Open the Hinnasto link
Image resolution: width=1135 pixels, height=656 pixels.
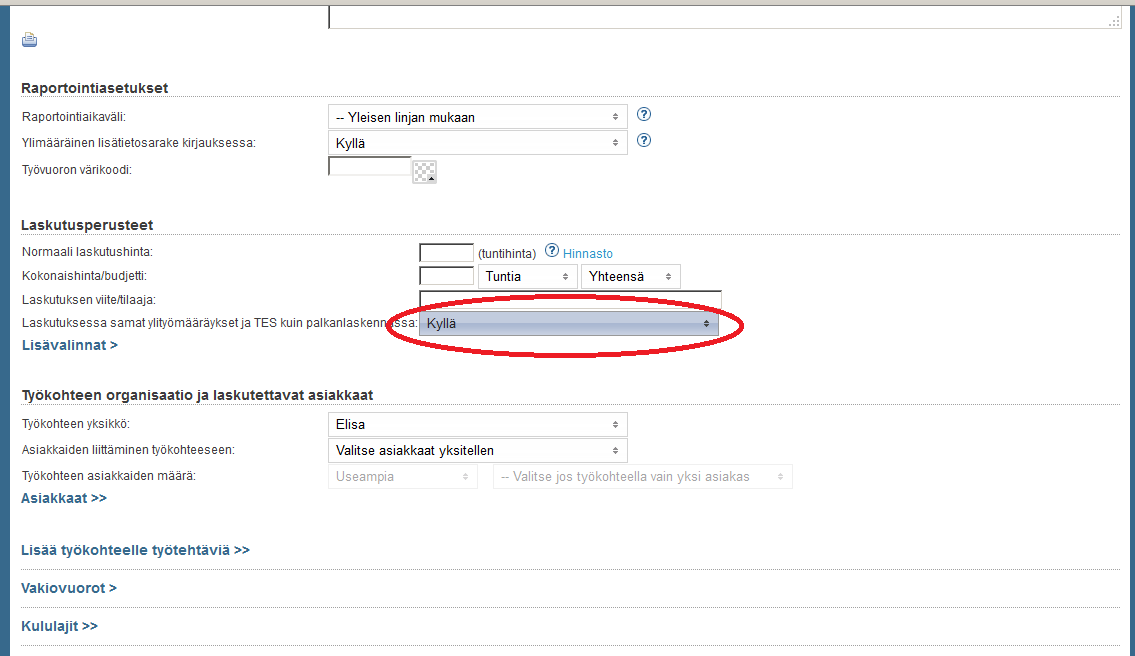click(x=588, y=254)
